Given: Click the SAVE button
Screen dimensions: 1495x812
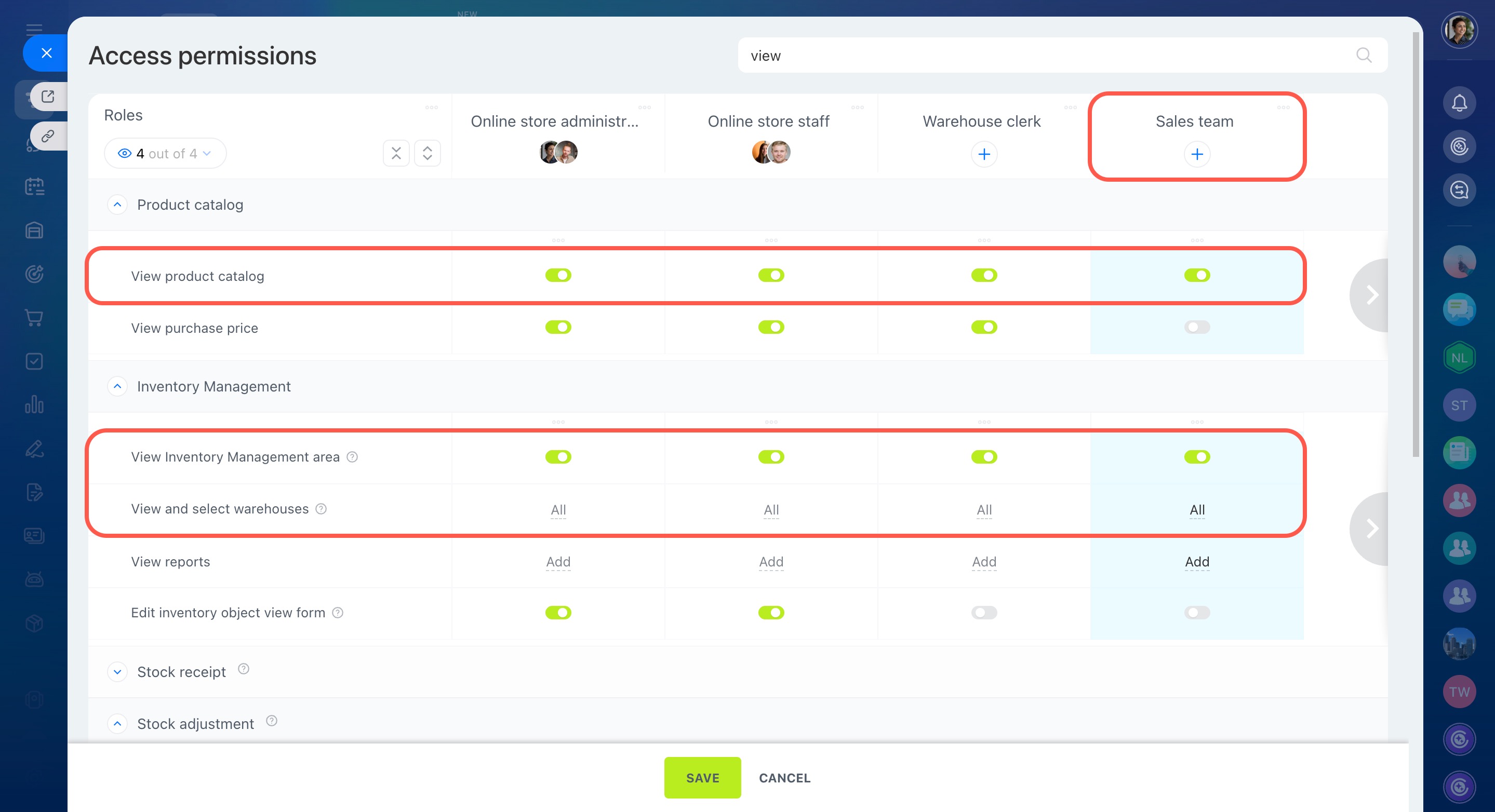Looking at the screenshot, I should 702,778.
